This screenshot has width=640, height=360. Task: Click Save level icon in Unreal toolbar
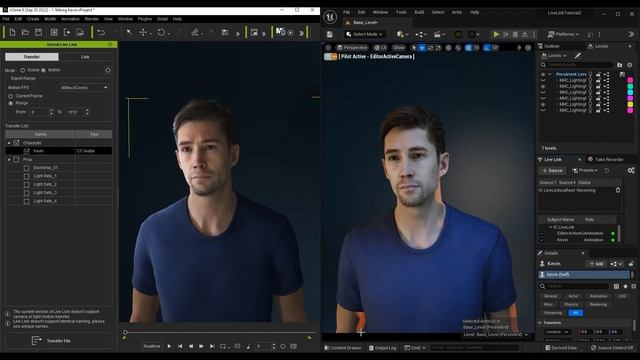coord(329,35)
